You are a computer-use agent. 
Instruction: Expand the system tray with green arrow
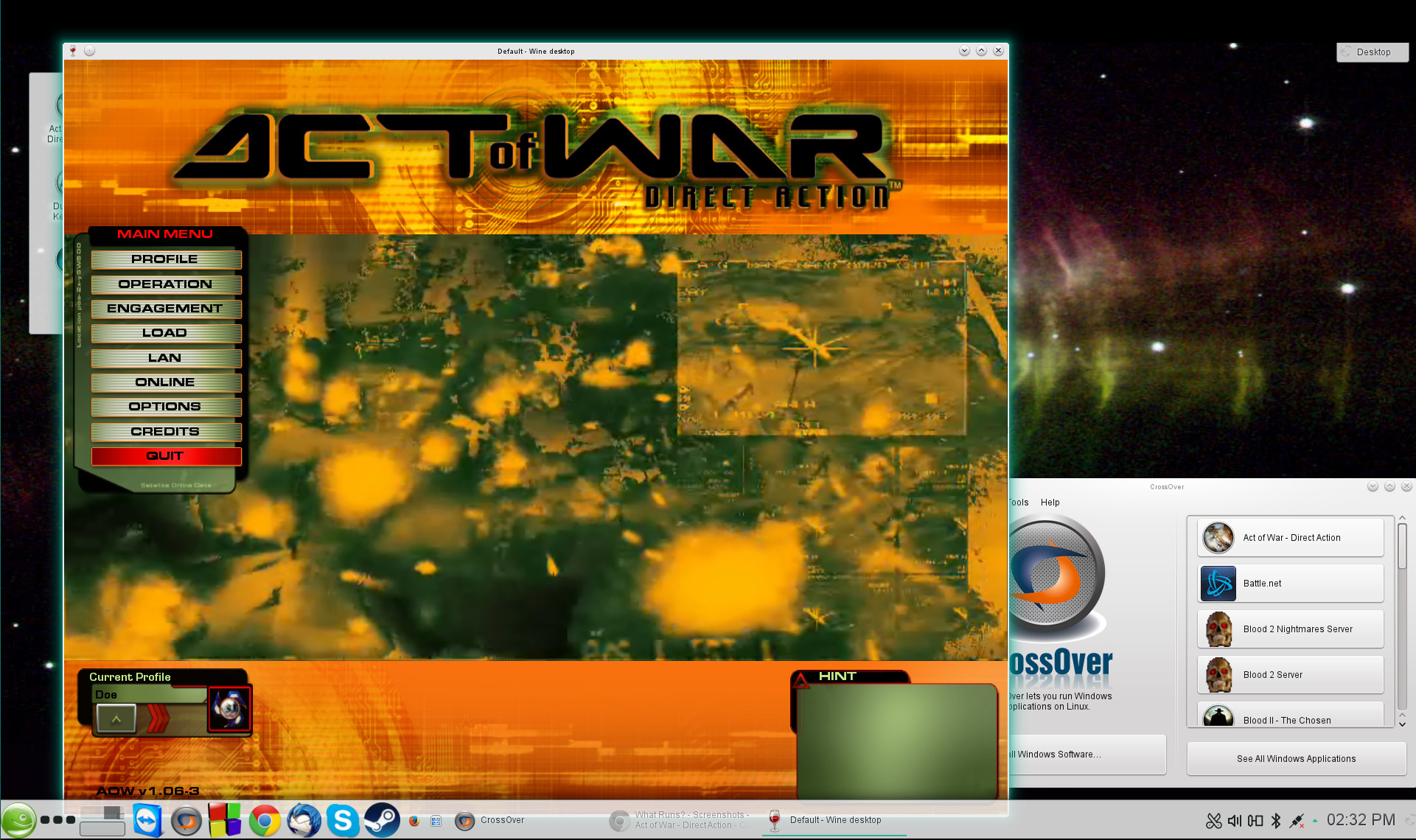1314,819
